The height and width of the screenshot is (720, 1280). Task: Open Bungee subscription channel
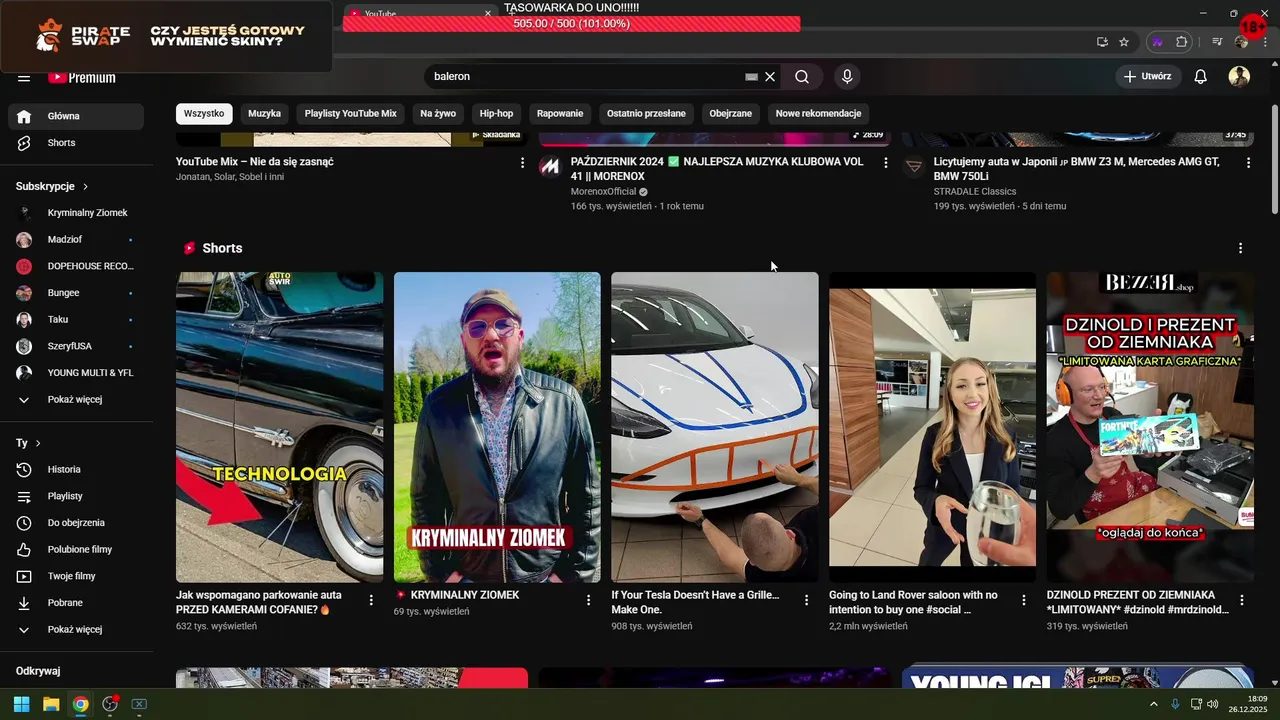[x=76, y=293]
